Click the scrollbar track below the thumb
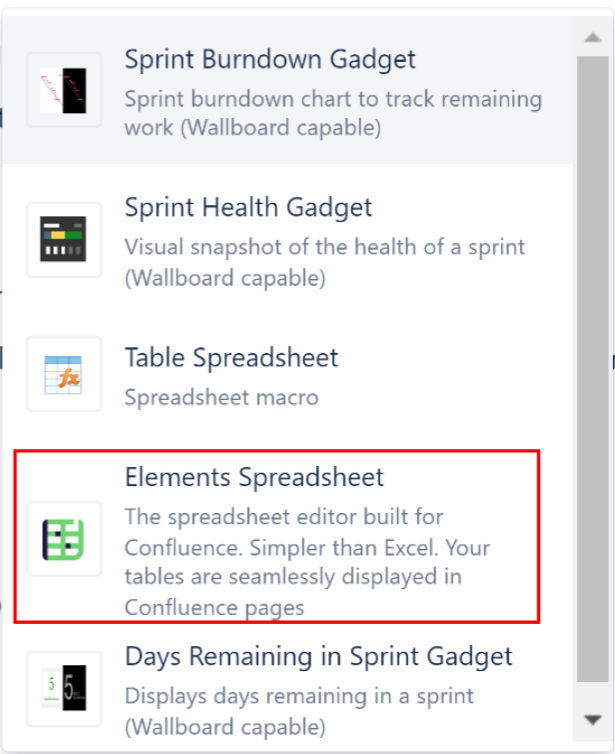Image resolution: width=615 pixels, height=754 pixels. tap(592, 694)
